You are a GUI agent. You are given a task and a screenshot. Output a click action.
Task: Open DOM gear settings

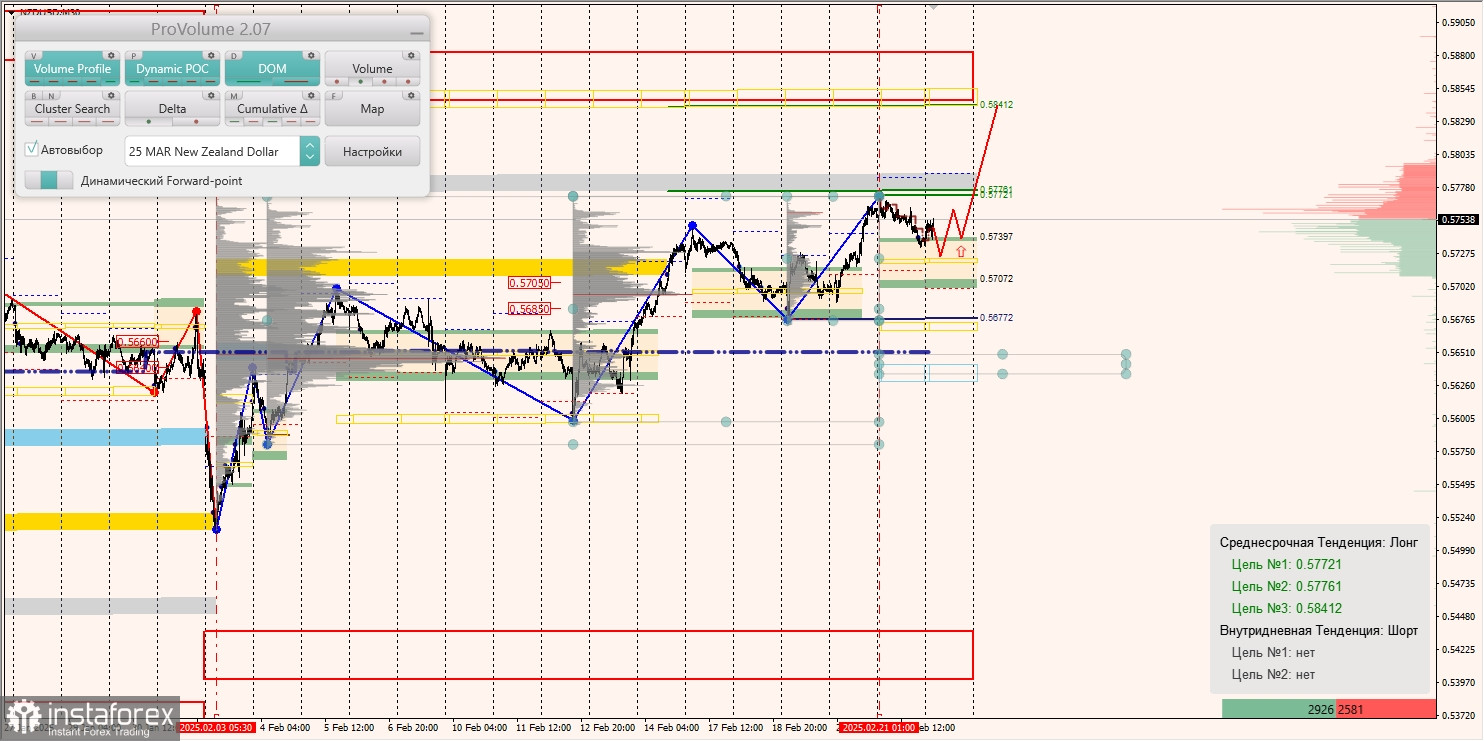[311, 56]
